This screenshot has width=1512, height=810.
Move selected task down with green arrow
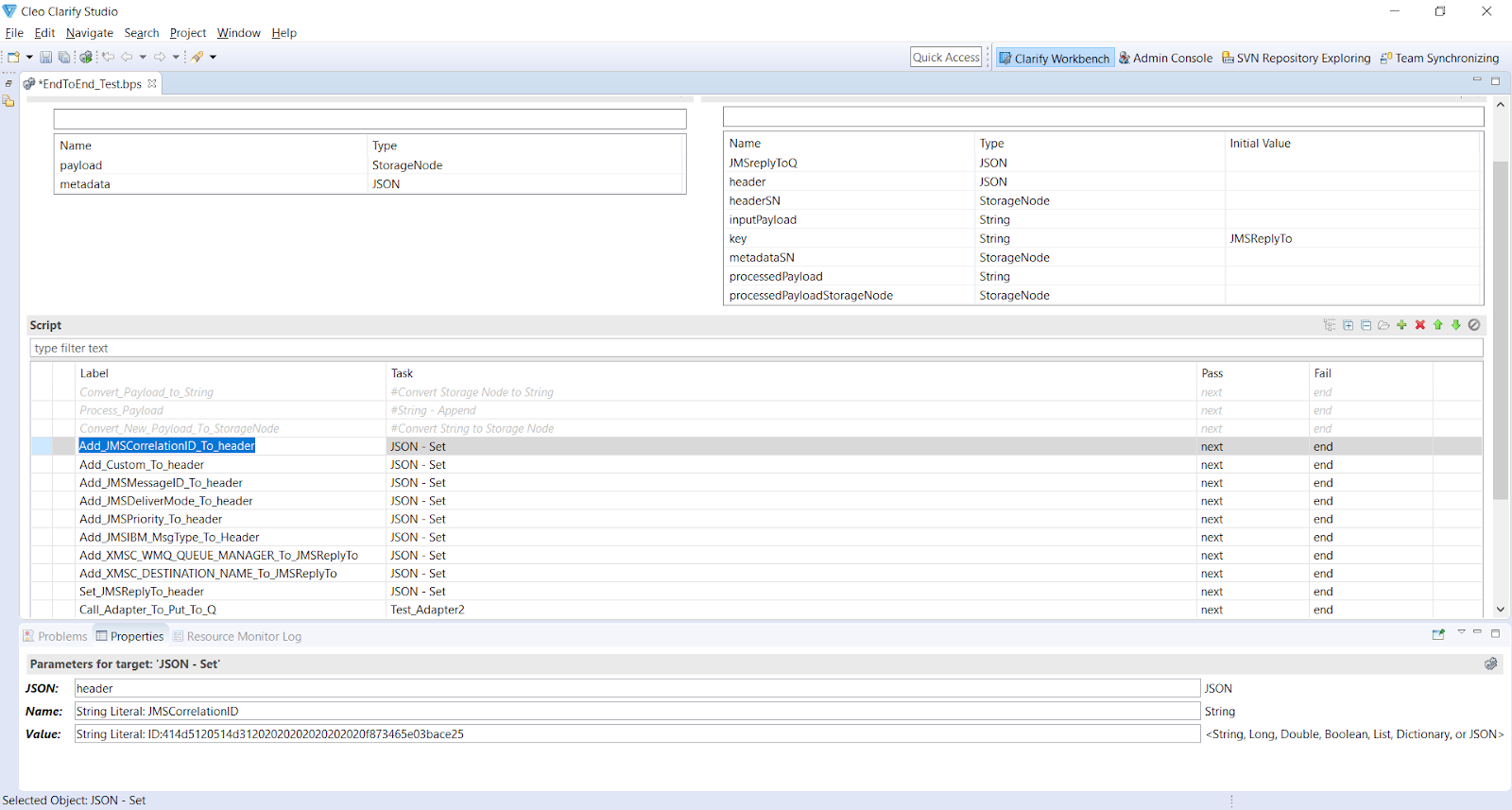1456,325
